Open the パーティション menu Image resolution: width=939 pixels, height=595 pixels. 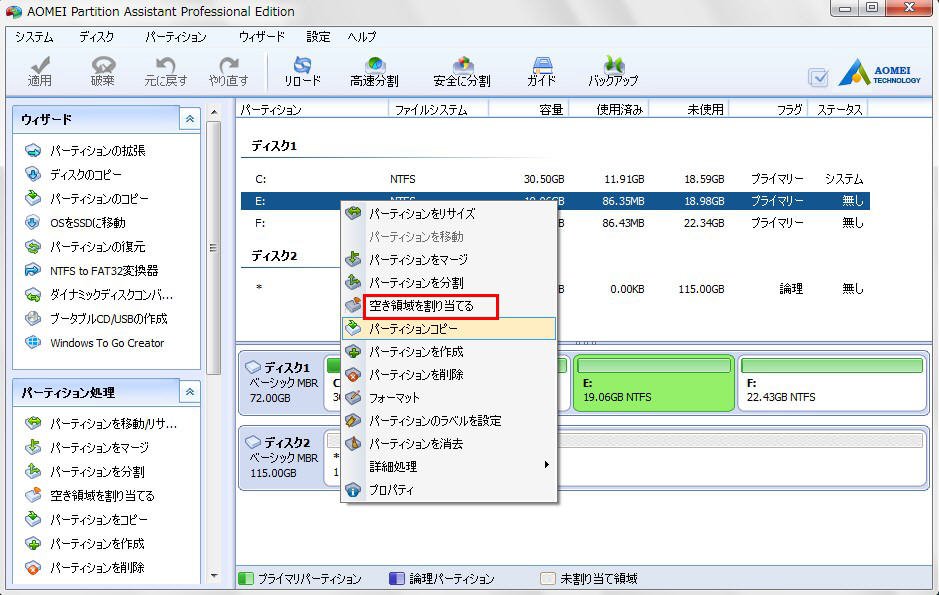click(x=175, y=37)
